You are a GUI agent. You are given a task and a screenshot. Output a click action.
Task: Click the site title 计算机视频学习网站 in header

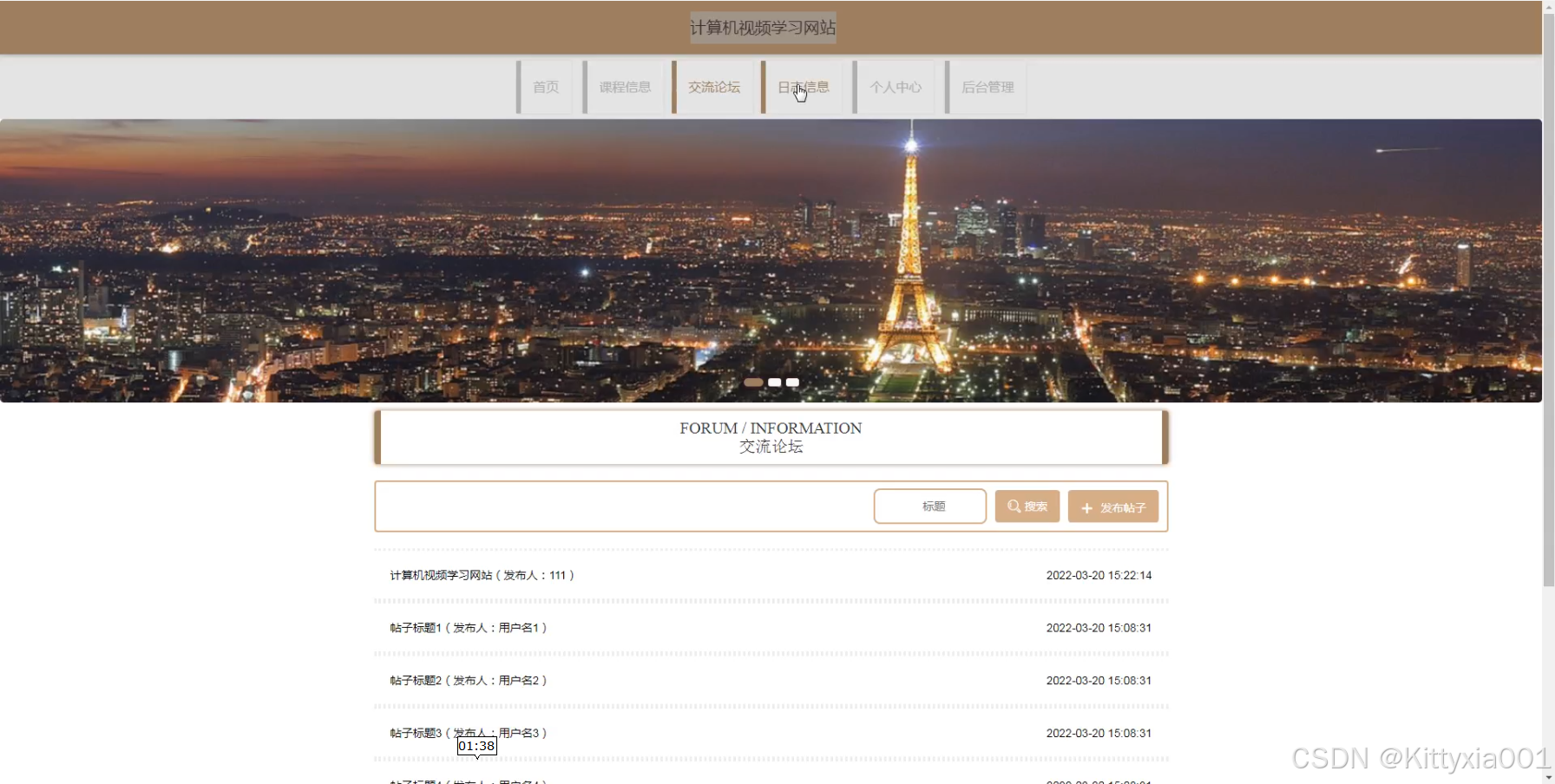[763, 28]
